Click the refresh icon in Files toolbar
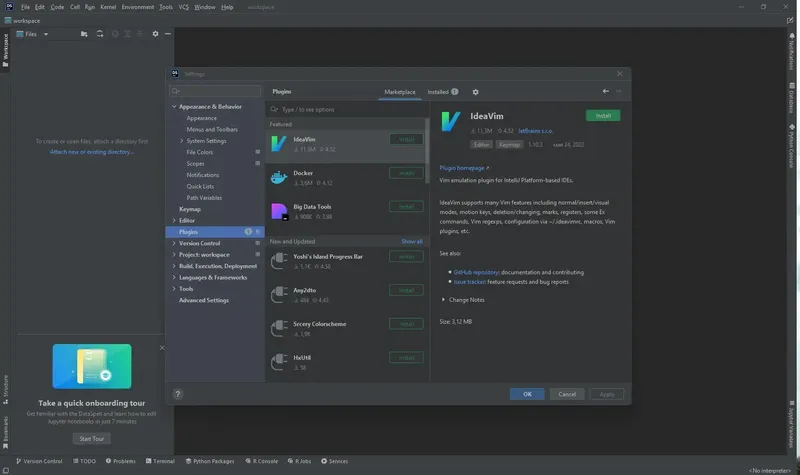This screenshot has height=475, width=800. click(100, 34)
